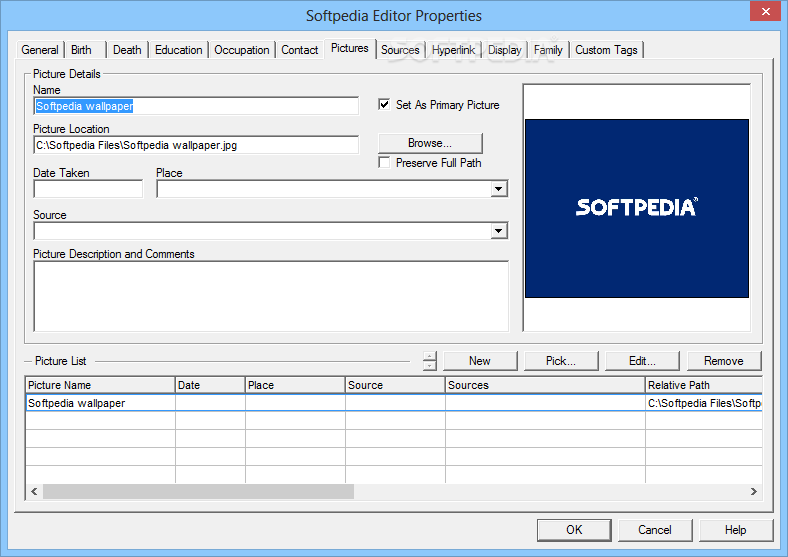The width and height of the screenshot is (788, 557).
Task: Click the Sources column header
Action: [545, 385]
